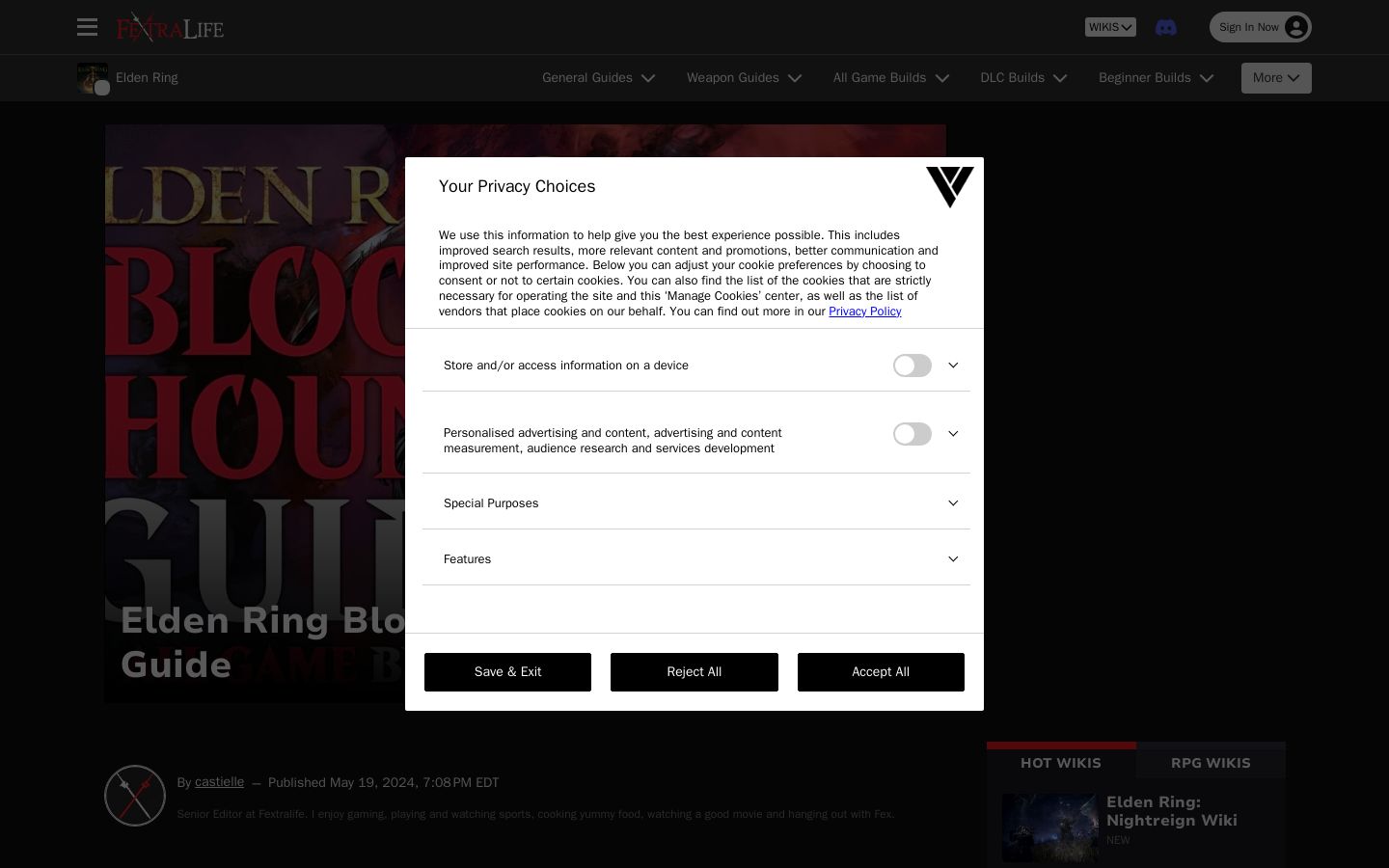Click the castielle author avatar

(135, 796)
